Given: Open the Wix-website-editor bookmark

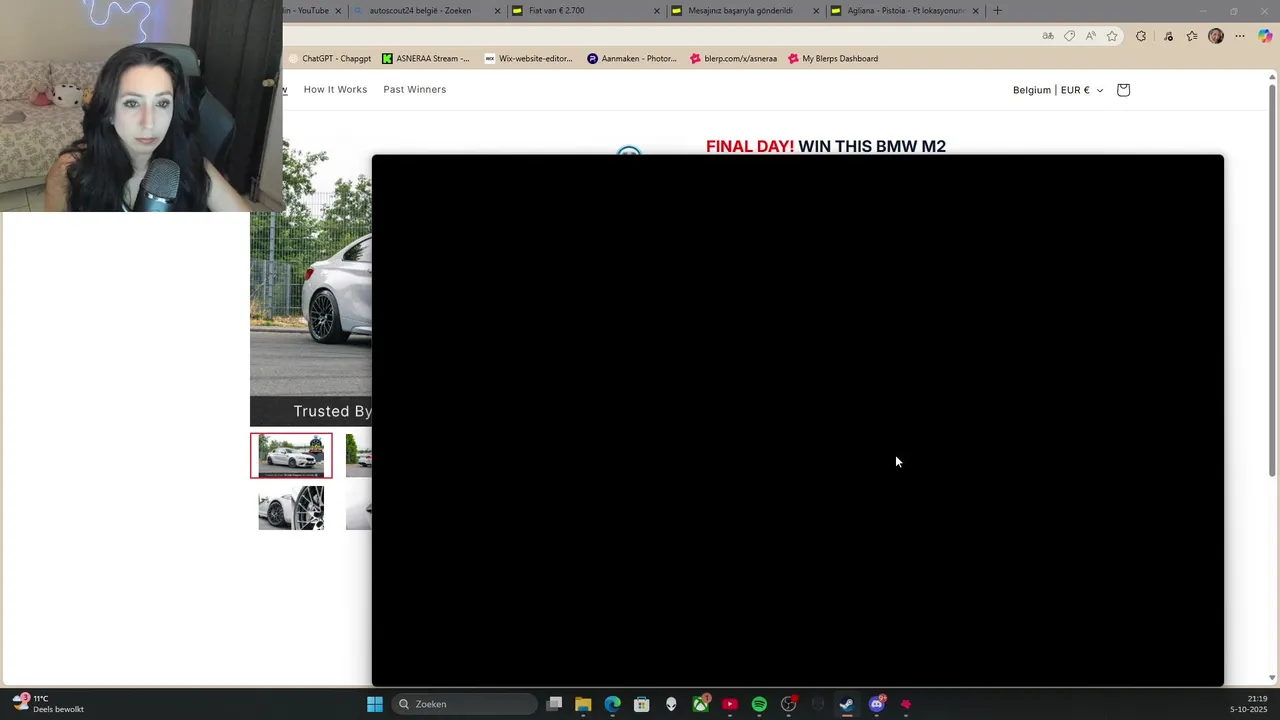Looking at the screenshot, I should click(529, 59).
